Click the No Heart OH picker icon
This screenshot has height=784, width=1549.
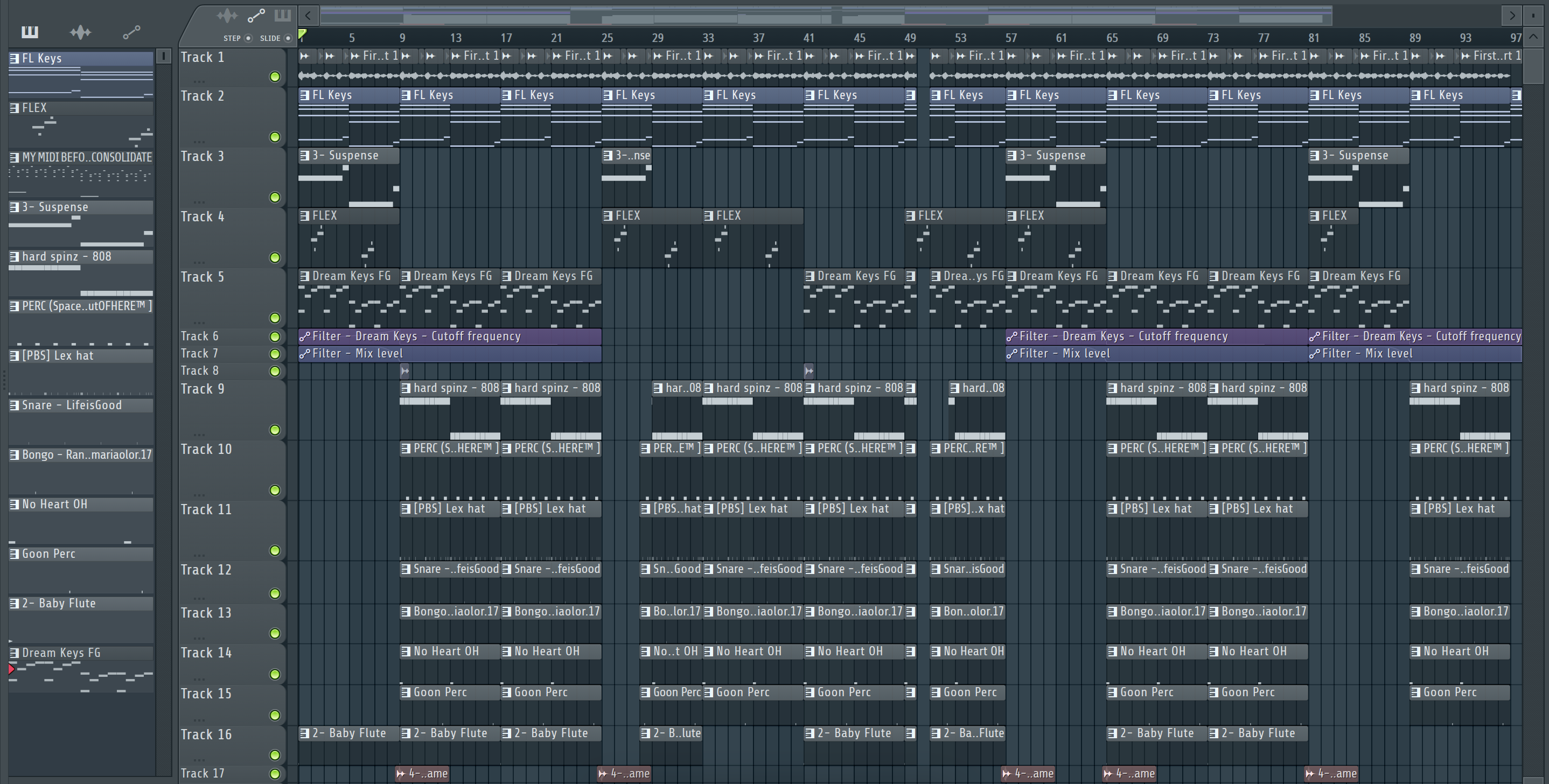[14, 505]
